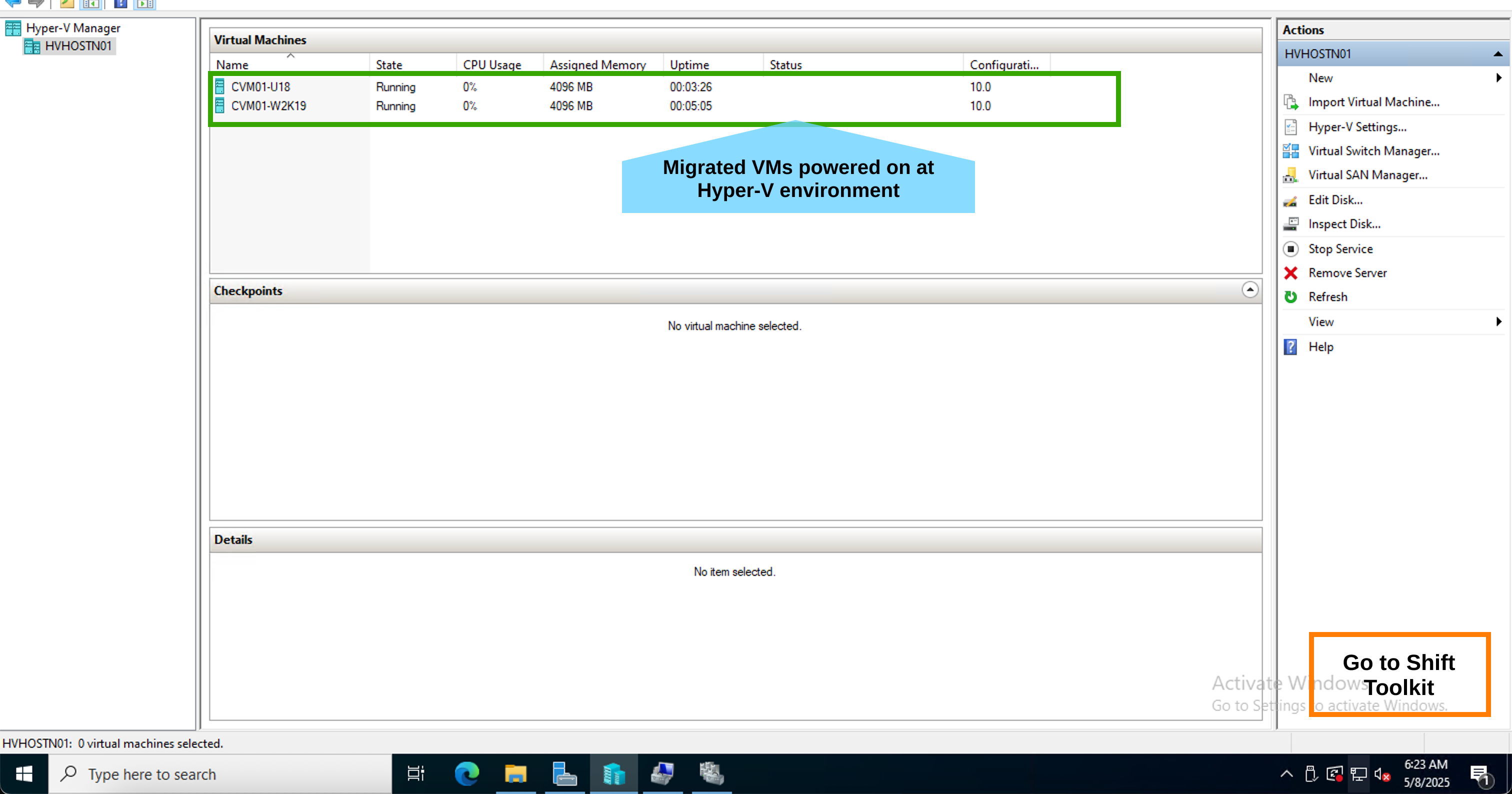The image size is (1512, 794).
Task: Click the Help question mark icon
Action: tap(1290, 347)
